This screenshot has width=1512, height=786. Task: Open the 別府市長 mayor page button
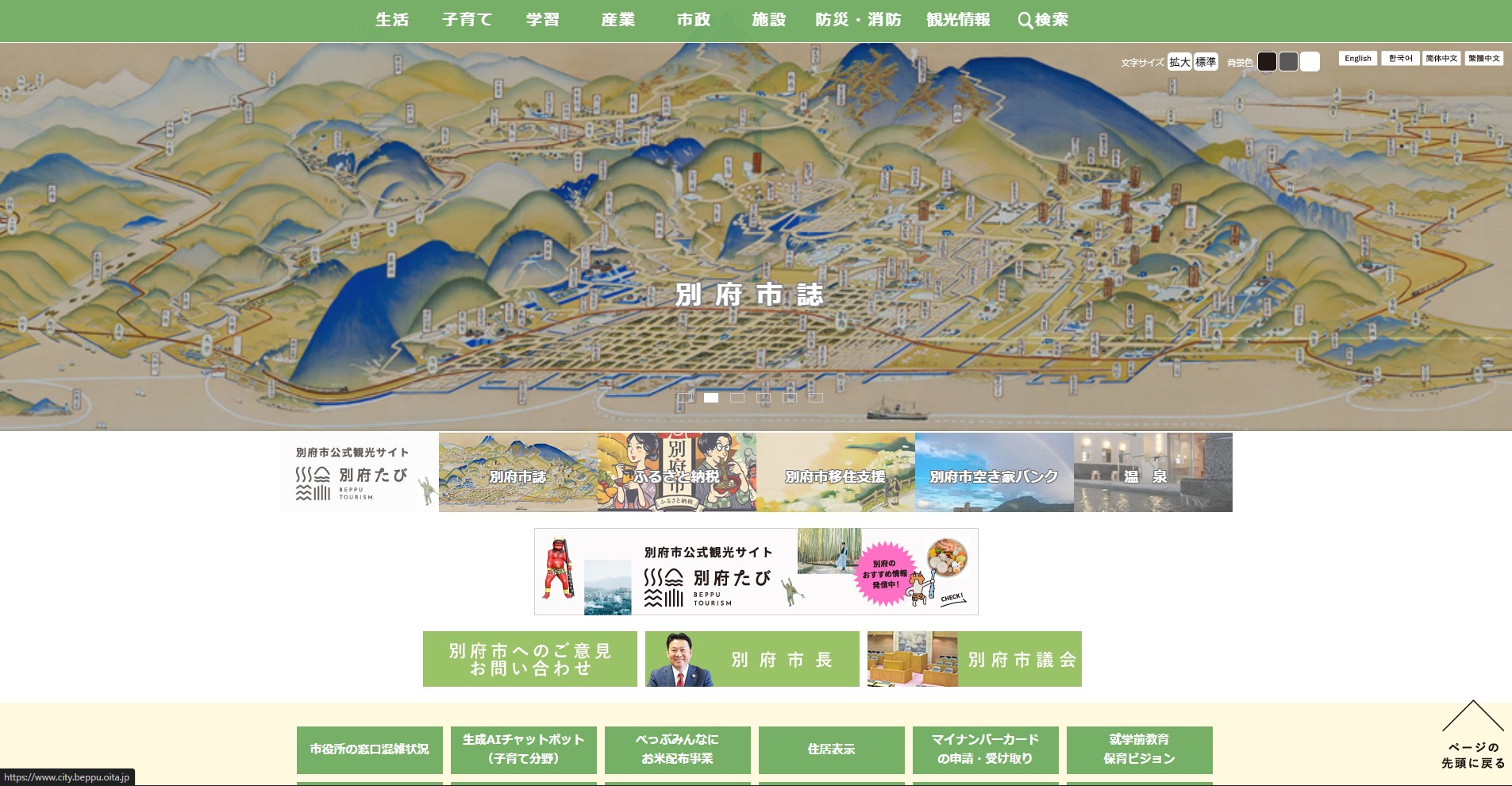click(x=752, y=659)
